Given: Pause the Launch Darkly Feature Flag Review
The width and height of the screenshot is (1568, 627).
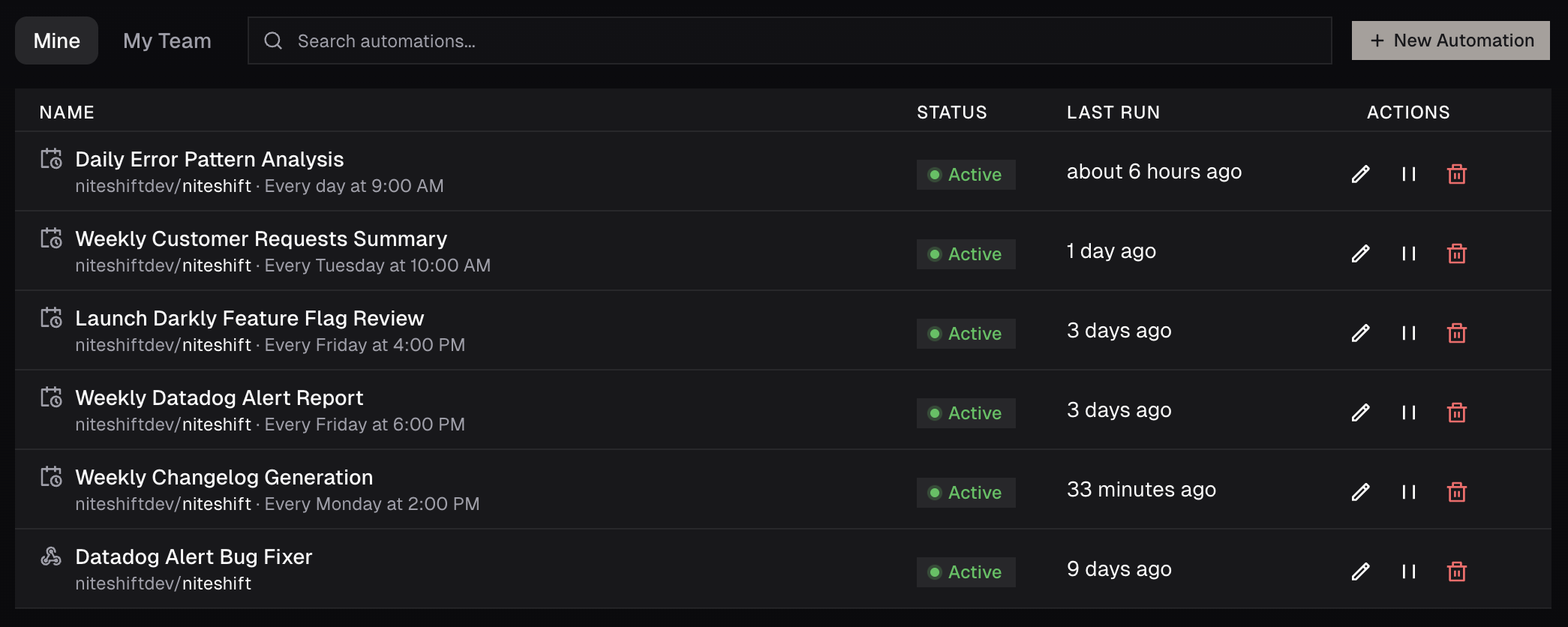Looking at the screenshot, I should coord(1408,334).
